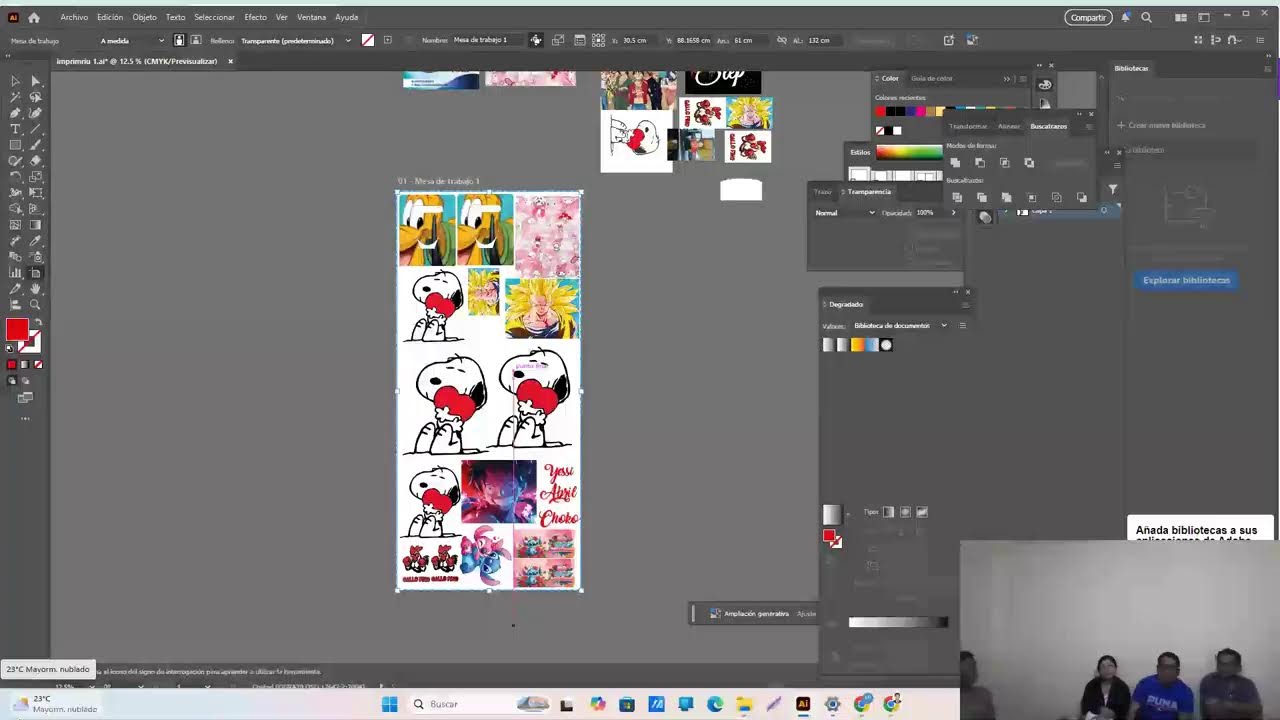Click Unite shape mode in Pathfinder
The width and height of the screenshot is (1280, 720).
click(955, 162)
